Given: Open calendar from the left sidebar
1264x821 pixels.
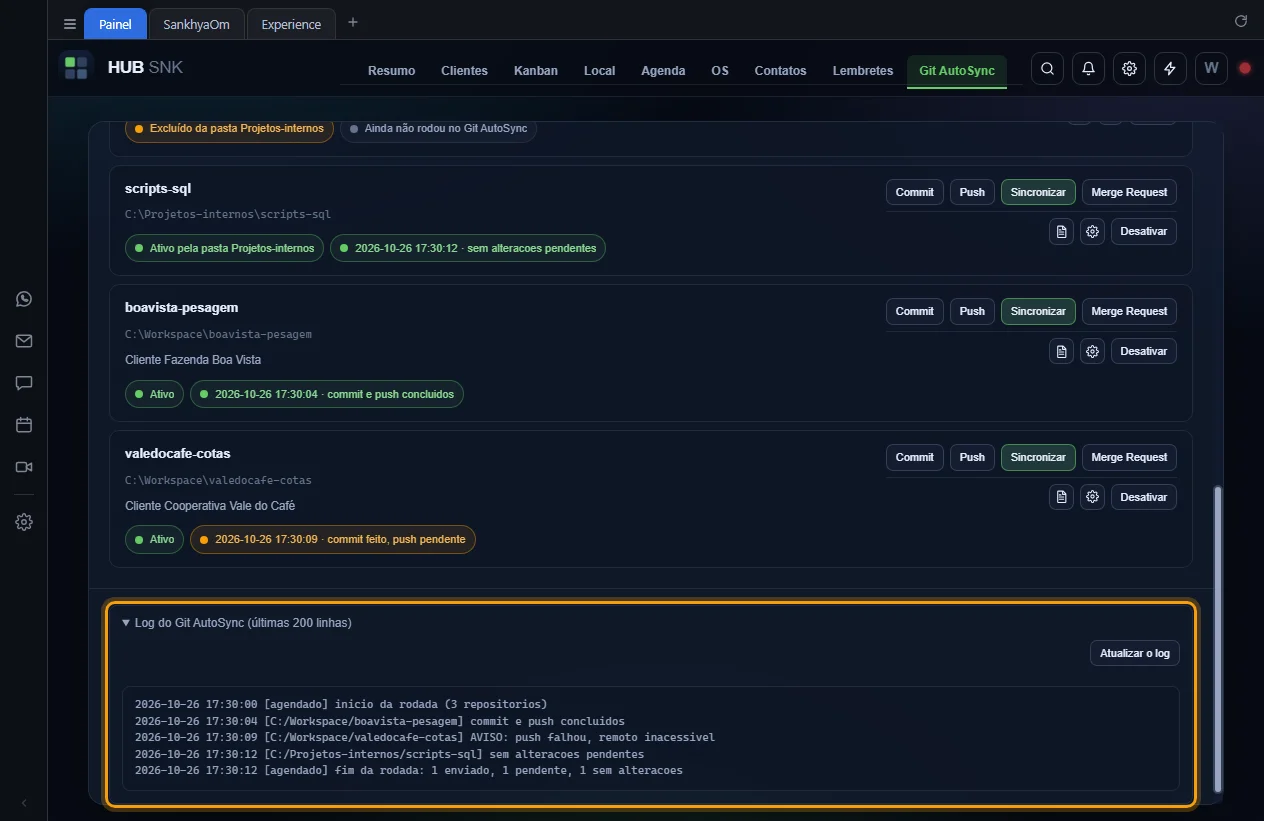Looking at the screenshot, I should tap(24, 425).
